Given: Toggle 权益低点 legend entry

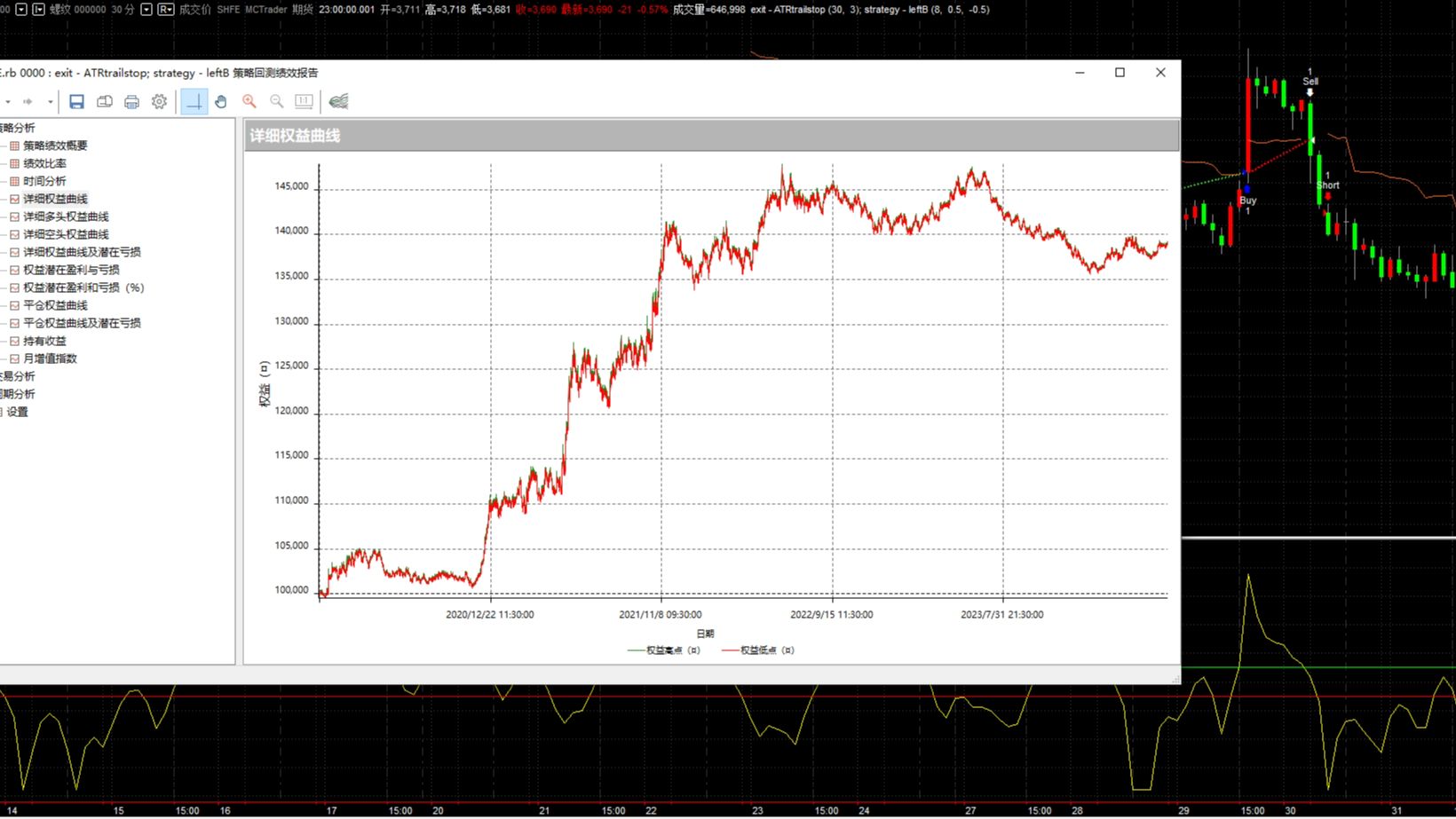Looking at the screenshot, I should click(757, 650).
